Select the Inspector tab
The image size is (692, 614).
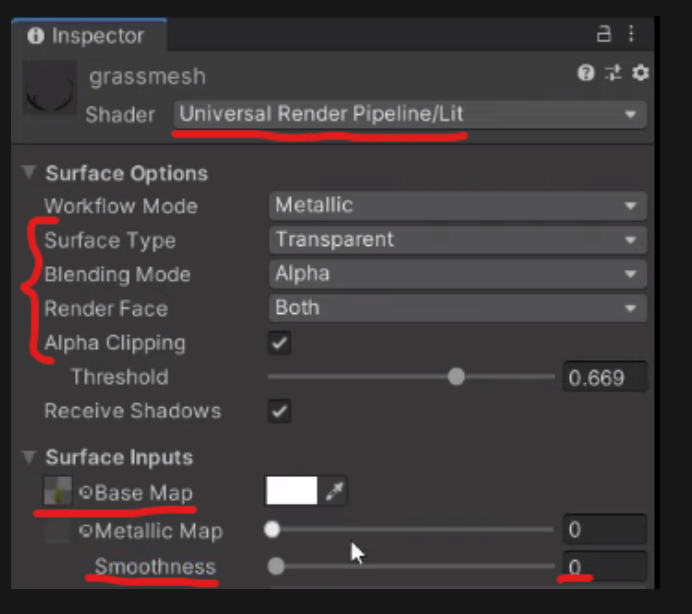click(90, 35)
